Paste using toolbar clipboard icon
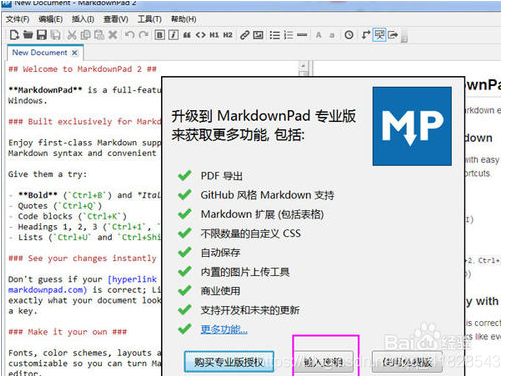Image resolution: width=510 pixels, height=380 pixels. (x=99, y=35)
